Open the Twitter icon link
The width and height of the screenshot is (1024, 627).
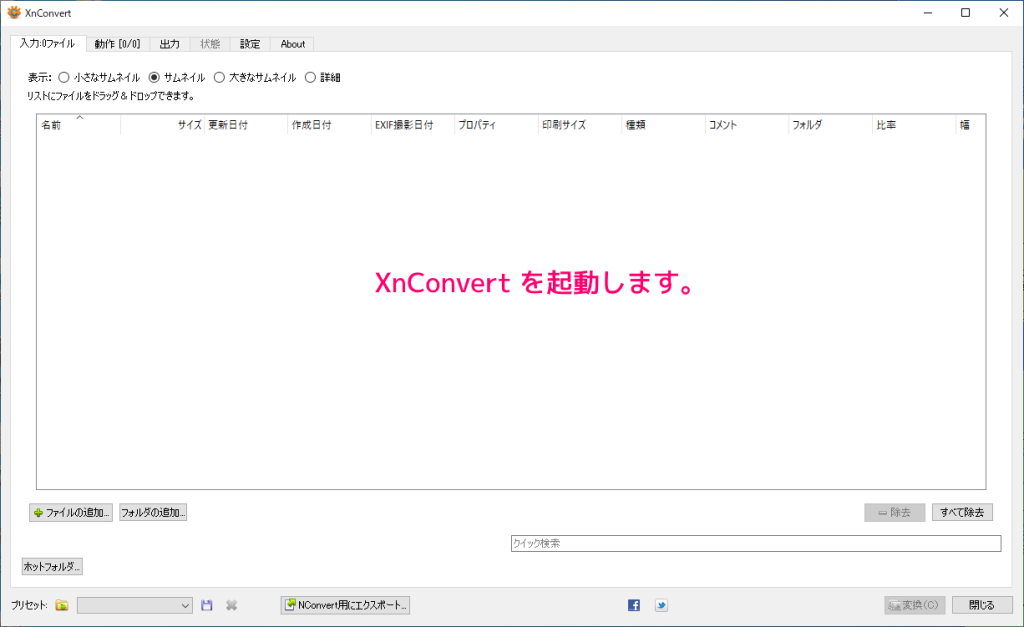pos(662,605)
